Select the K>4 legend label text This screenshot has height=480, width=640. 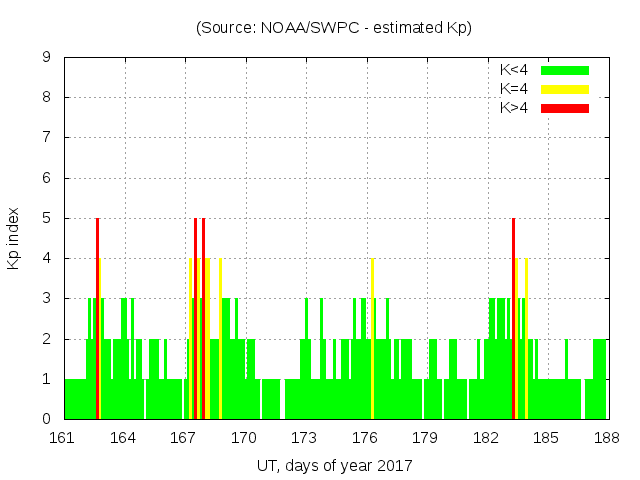514,107
